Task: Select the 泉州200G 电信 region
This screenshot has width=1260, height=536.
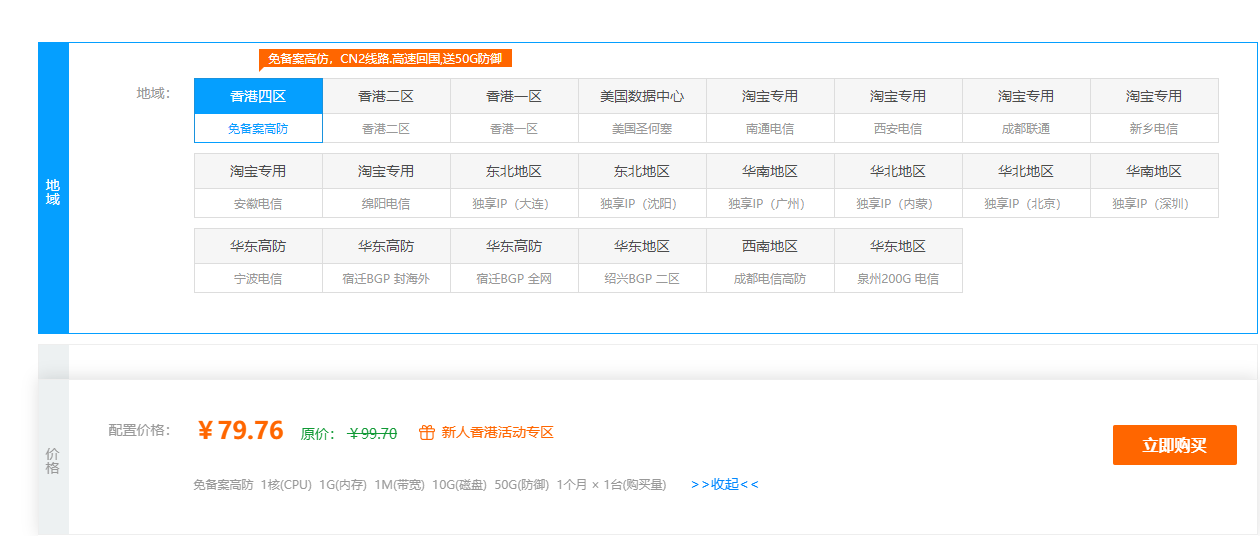Action: 898,261
